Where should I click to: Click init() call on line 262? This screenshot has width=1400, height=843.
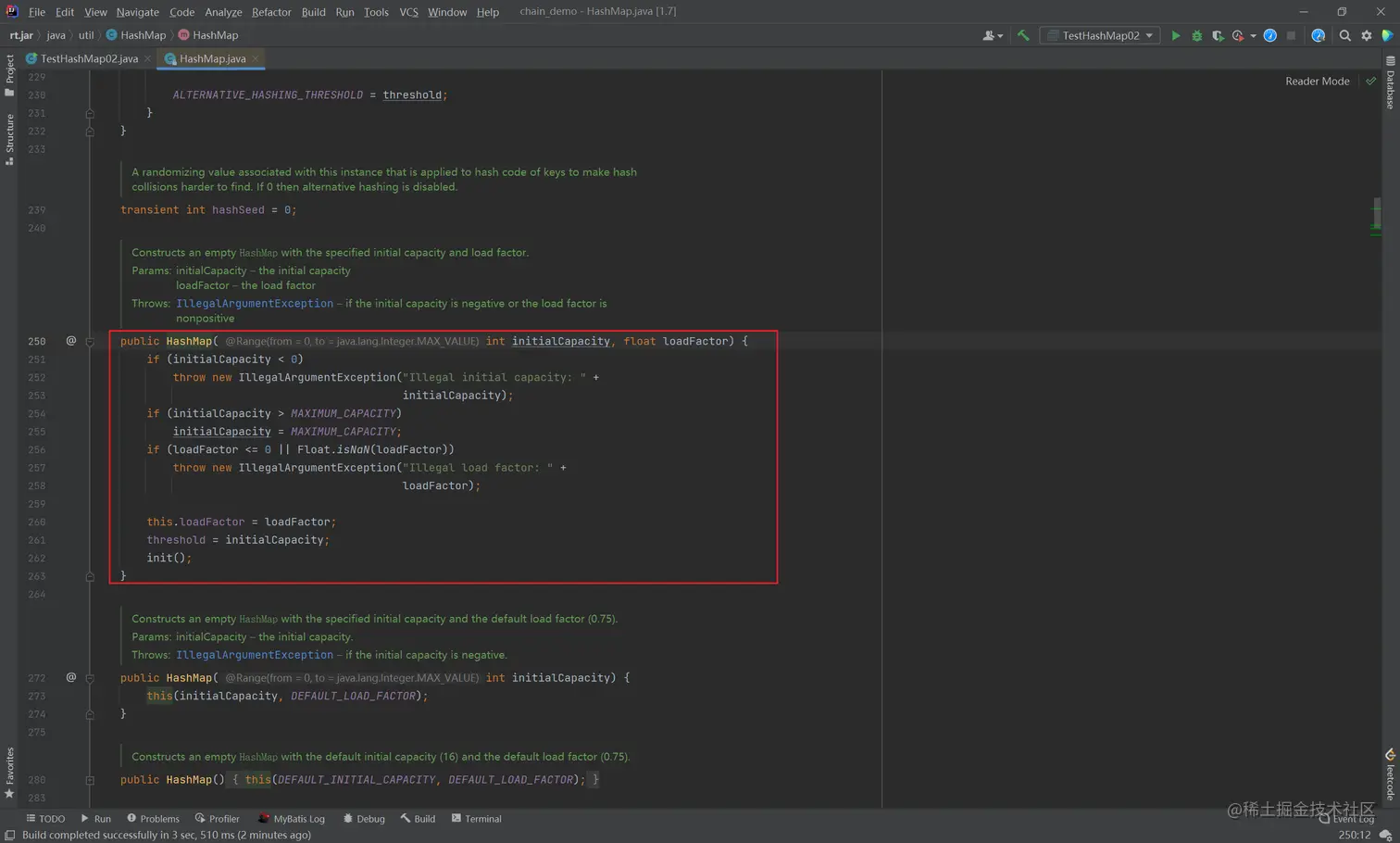tap(169, 558)
